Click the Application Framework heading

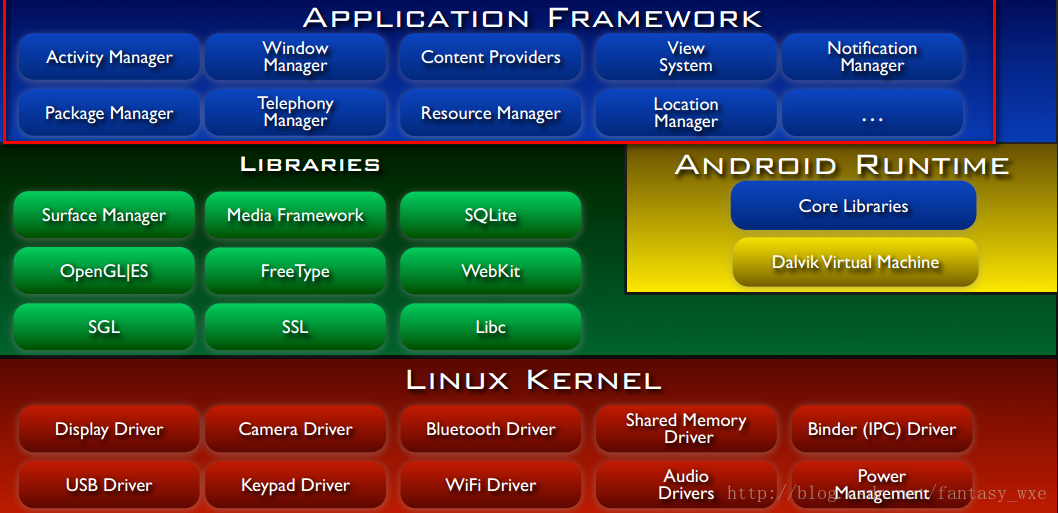pyautogui.click(x=532, y=17)
